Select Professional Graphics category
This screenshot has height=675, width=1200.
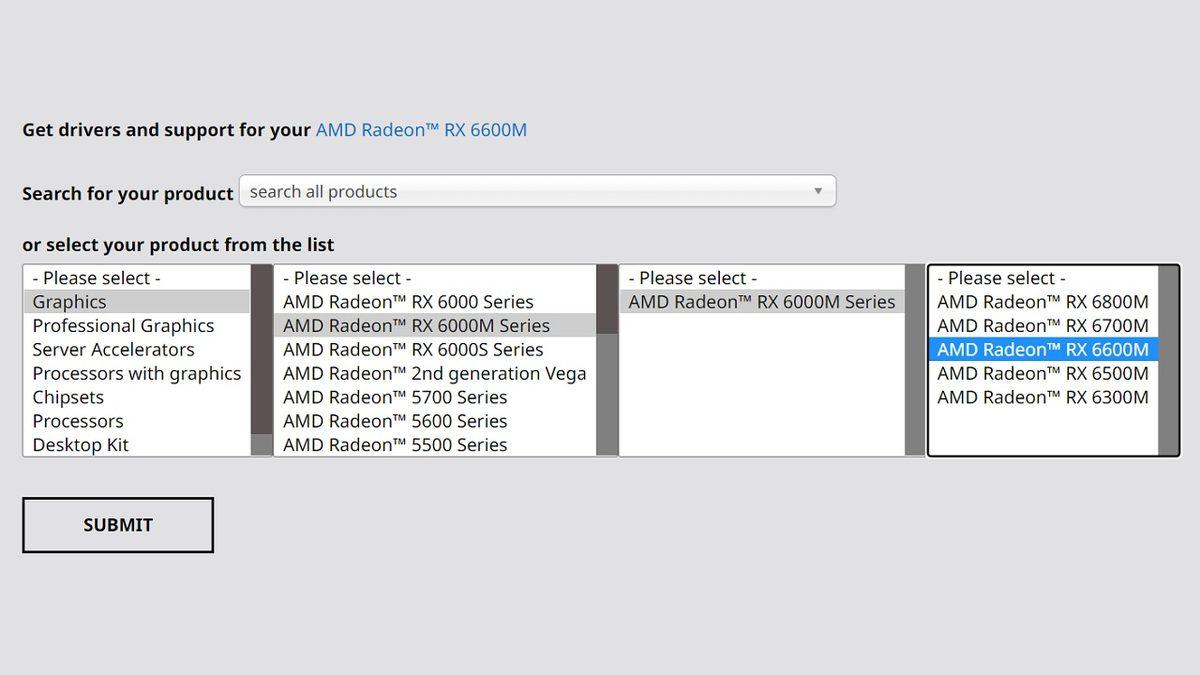click(123, 326)
